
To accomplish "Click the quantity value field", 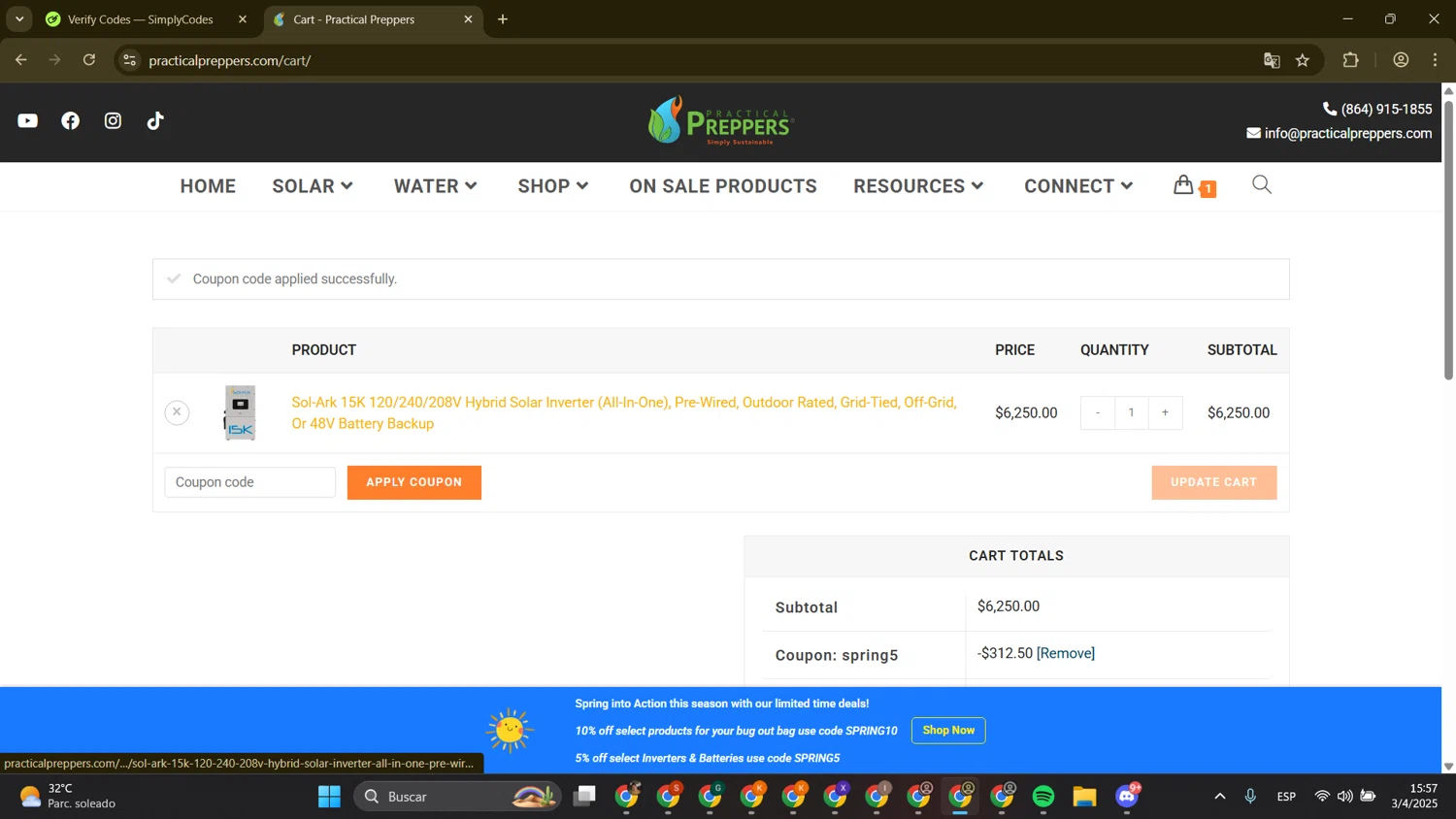I will (1131, 412).
